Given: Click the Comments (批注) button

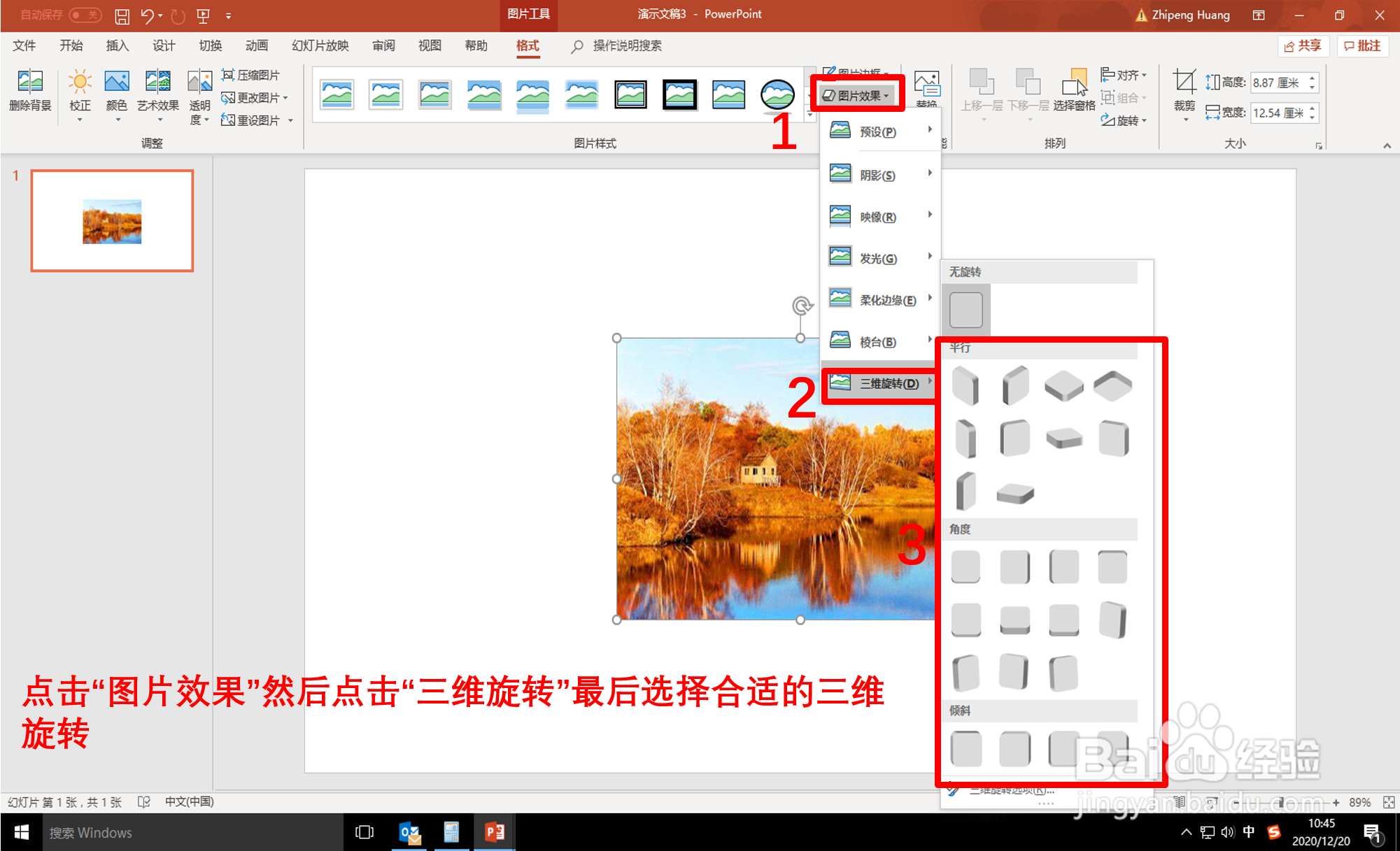Looking at the screenshot, I should tap(1362, 46).
